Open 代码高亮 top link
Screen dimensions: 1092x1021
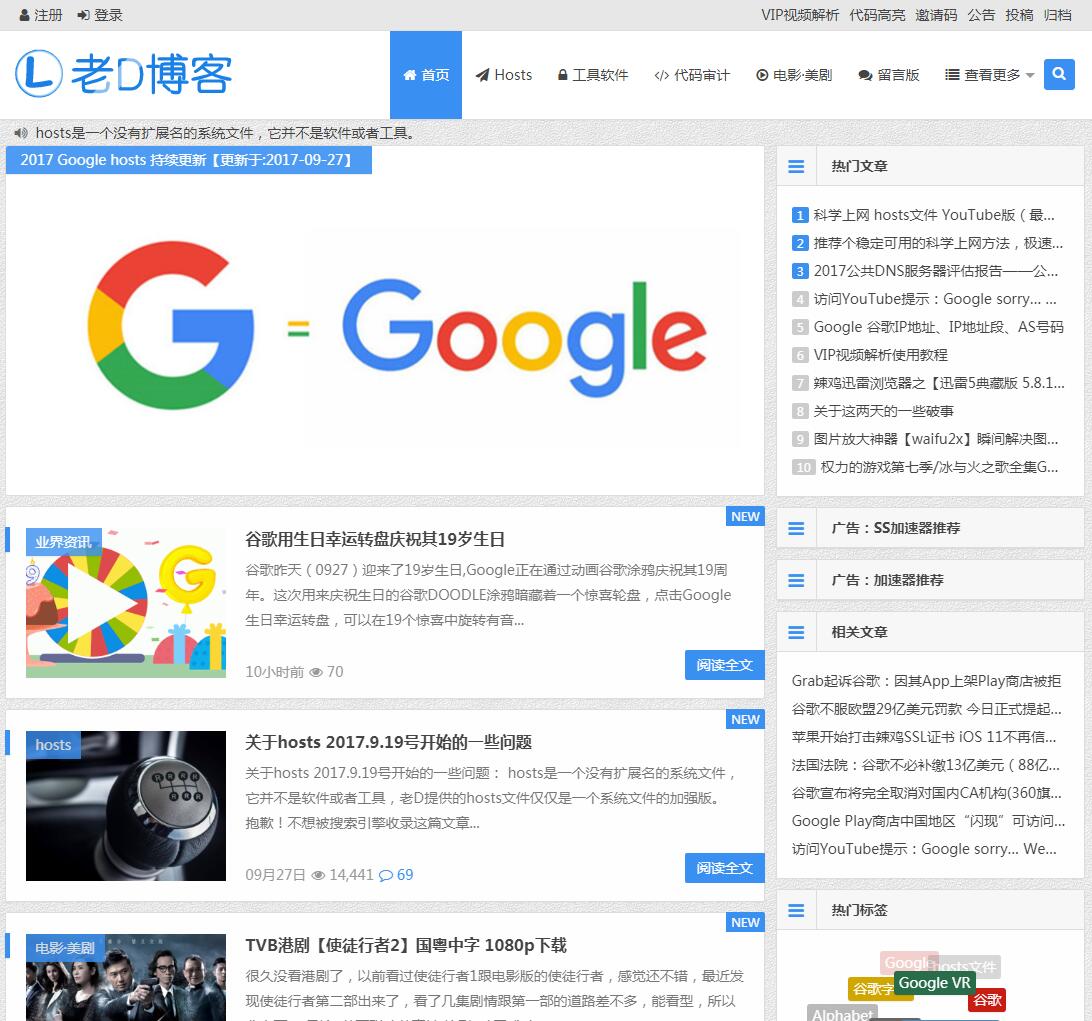click(x=877, y=15)
